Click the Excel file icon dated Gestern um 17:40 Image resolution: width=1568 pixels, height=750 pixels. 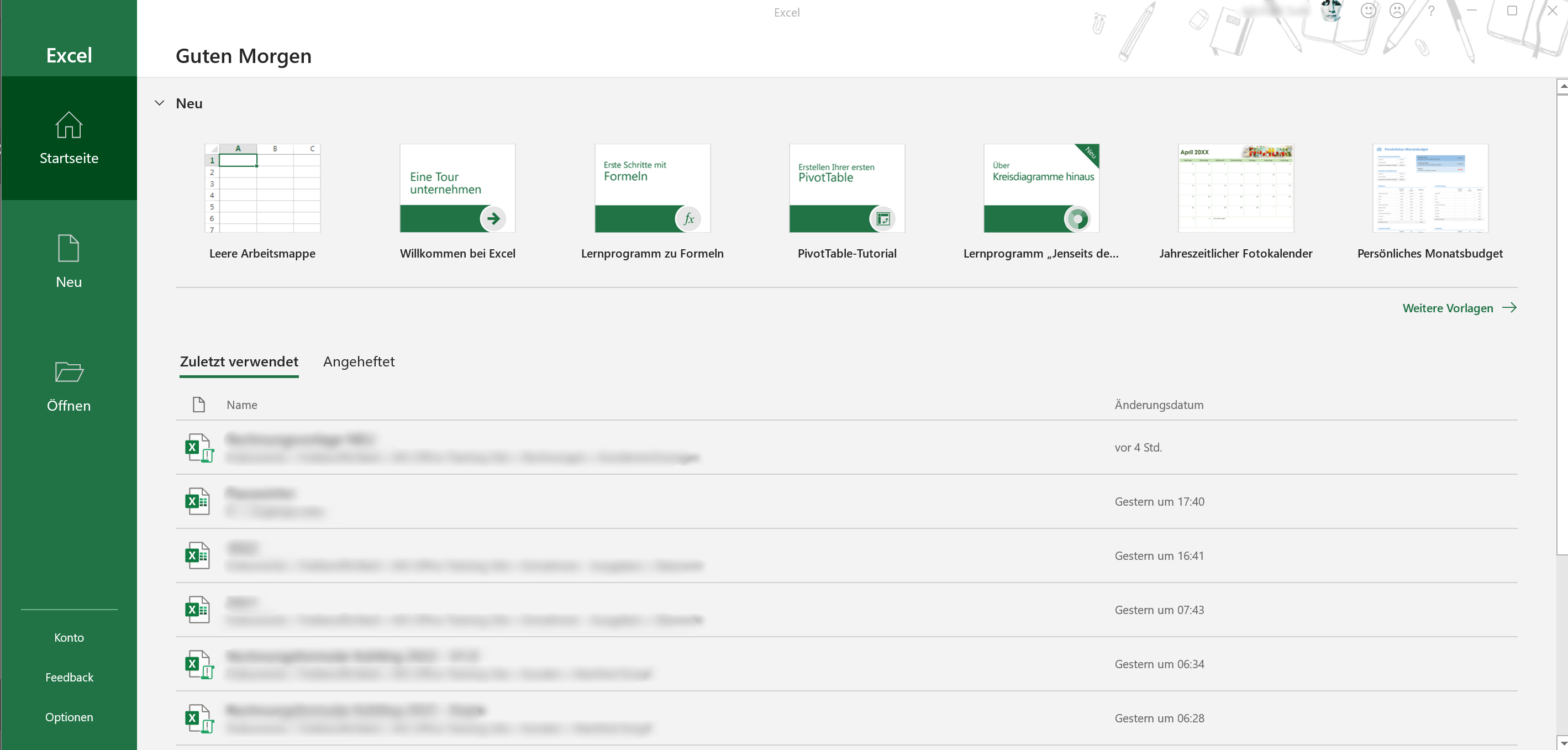(x=198, y=502)
